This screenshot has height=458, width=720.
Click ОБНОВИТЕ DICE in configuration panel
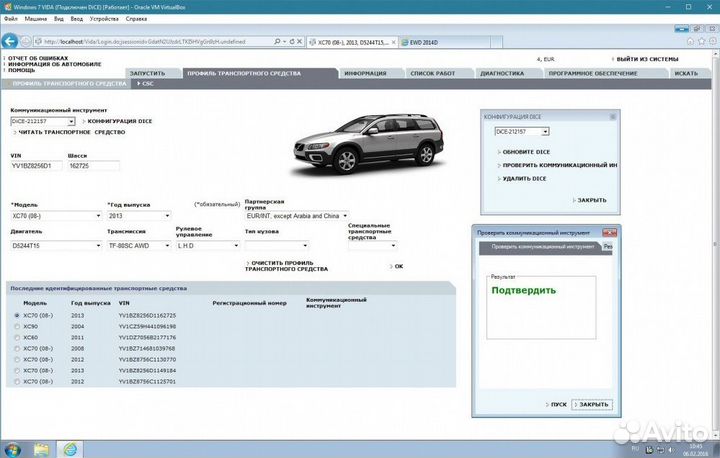(526, 152)
